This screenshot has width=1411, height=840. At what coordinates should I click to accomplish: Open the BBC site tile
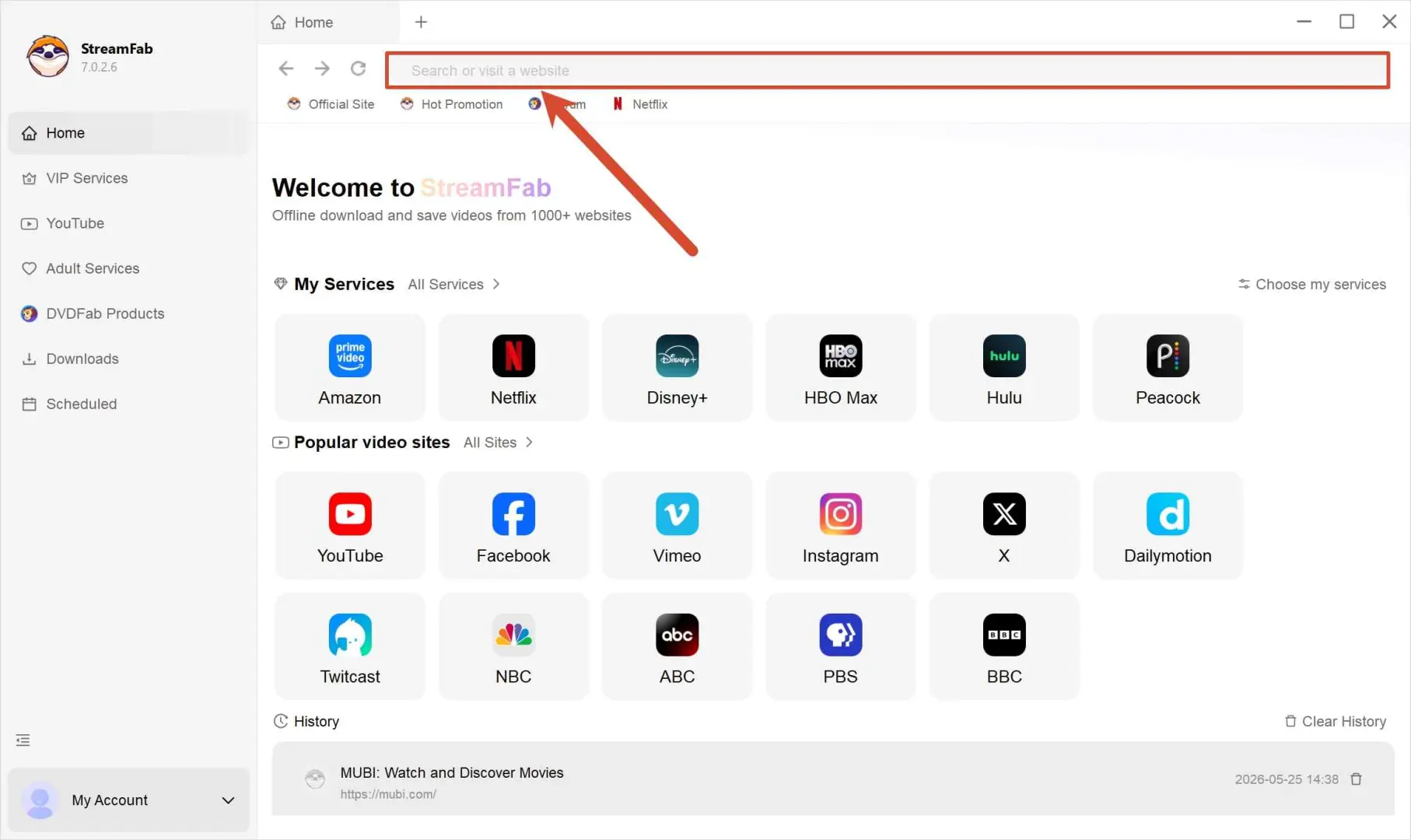[x=1004, y=646]
